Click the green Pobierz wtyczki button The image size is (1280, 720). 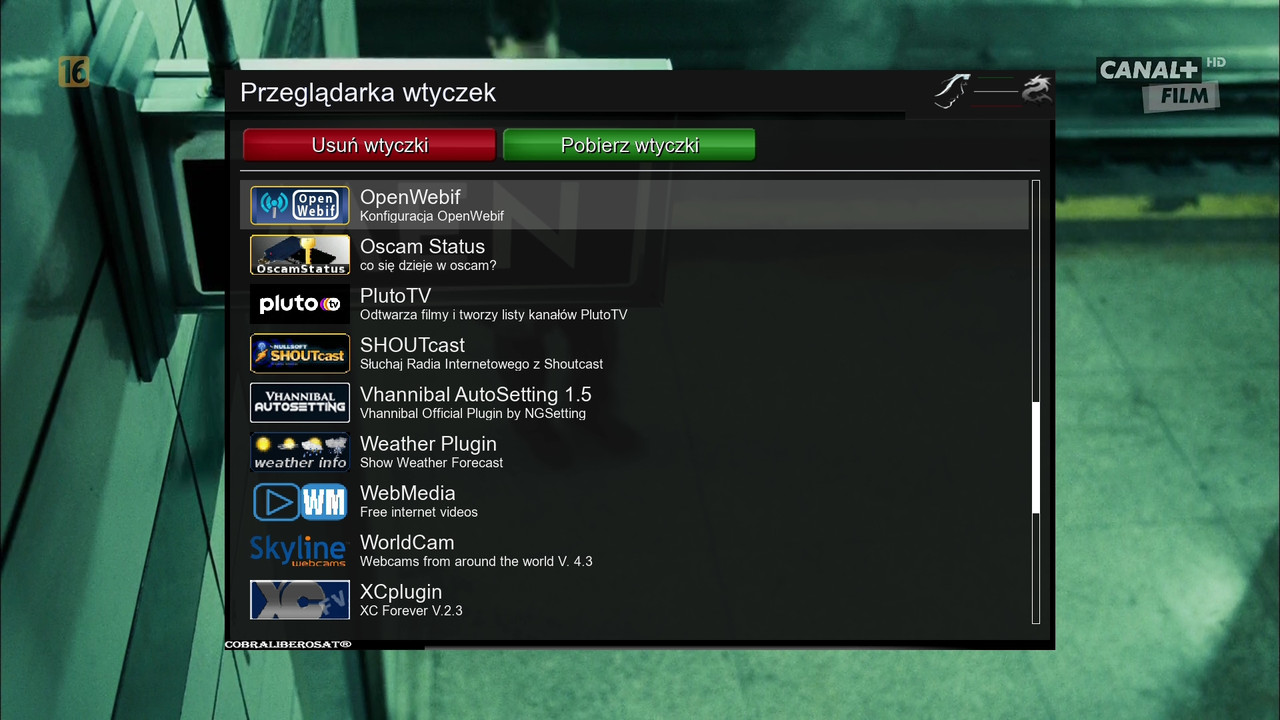(x=629, y=145)
